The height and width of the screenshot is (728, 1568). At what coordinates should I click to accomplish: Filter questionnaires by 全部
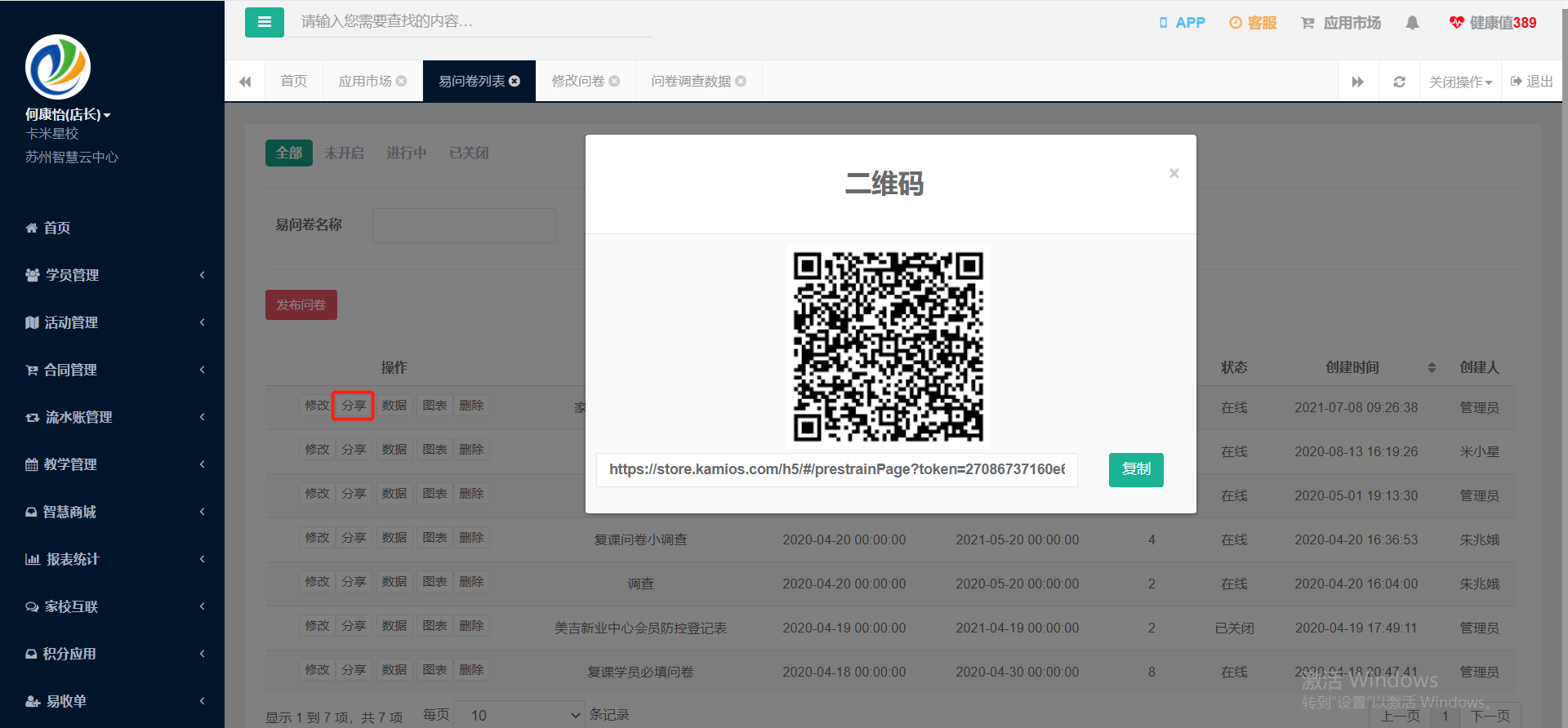tap(289, 153)
